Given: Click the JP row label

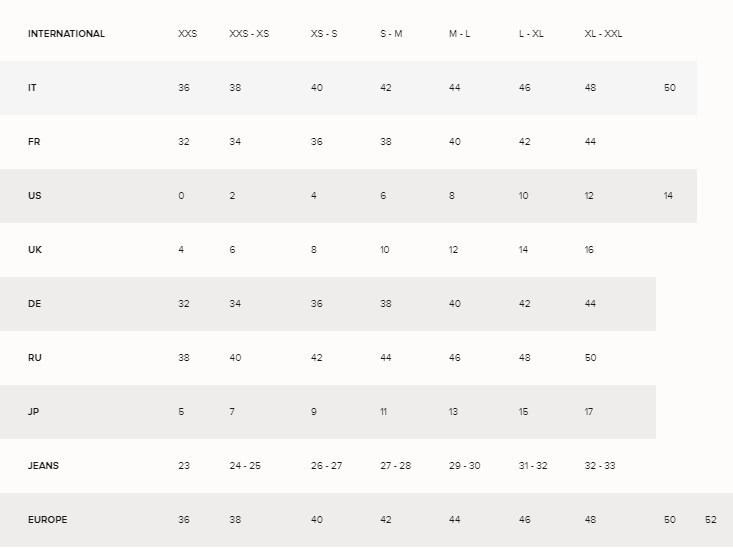Looking at the screenshot, I should [33, 411].
